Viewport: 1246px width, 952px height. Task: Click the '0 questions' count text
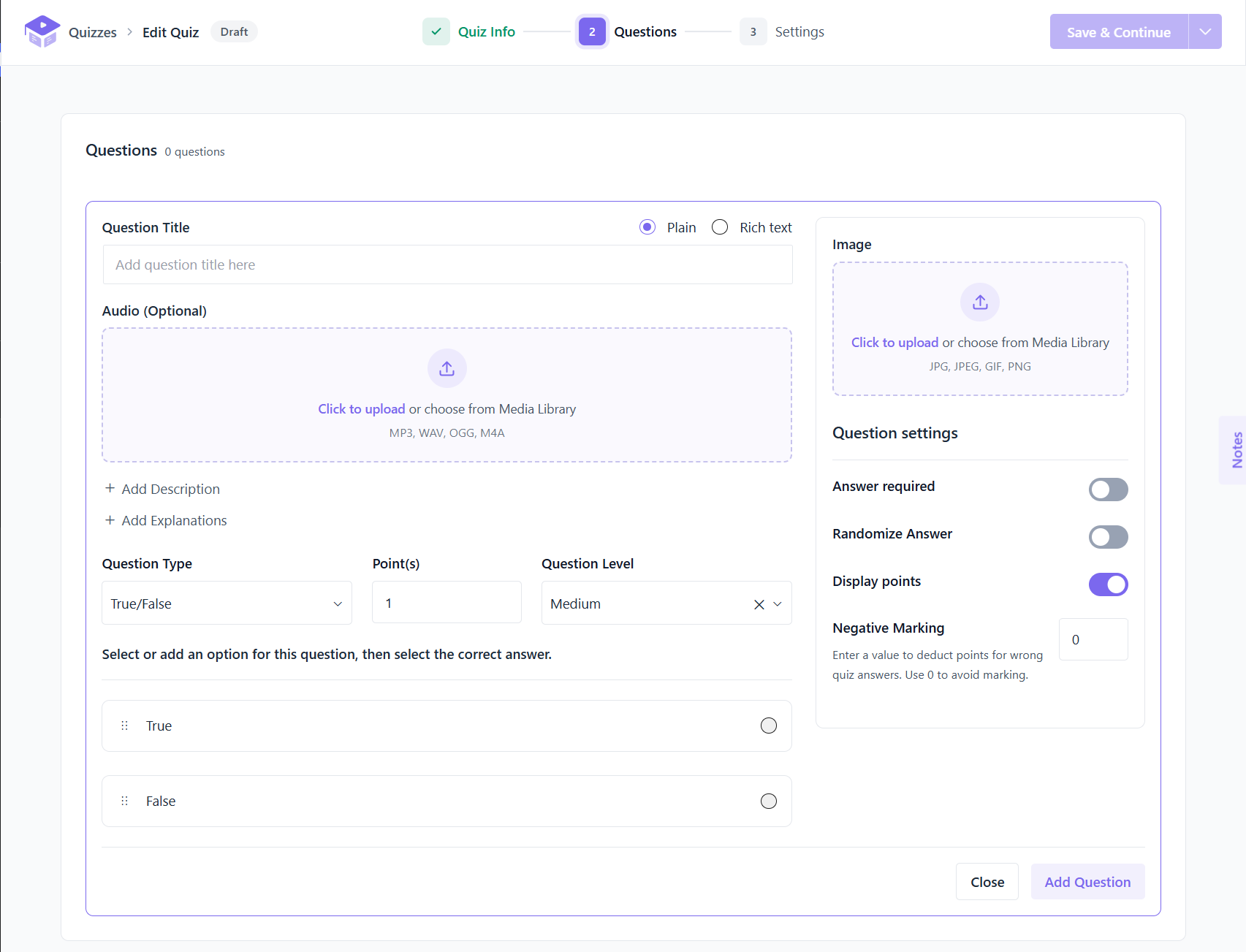click(x=194, y=151)
